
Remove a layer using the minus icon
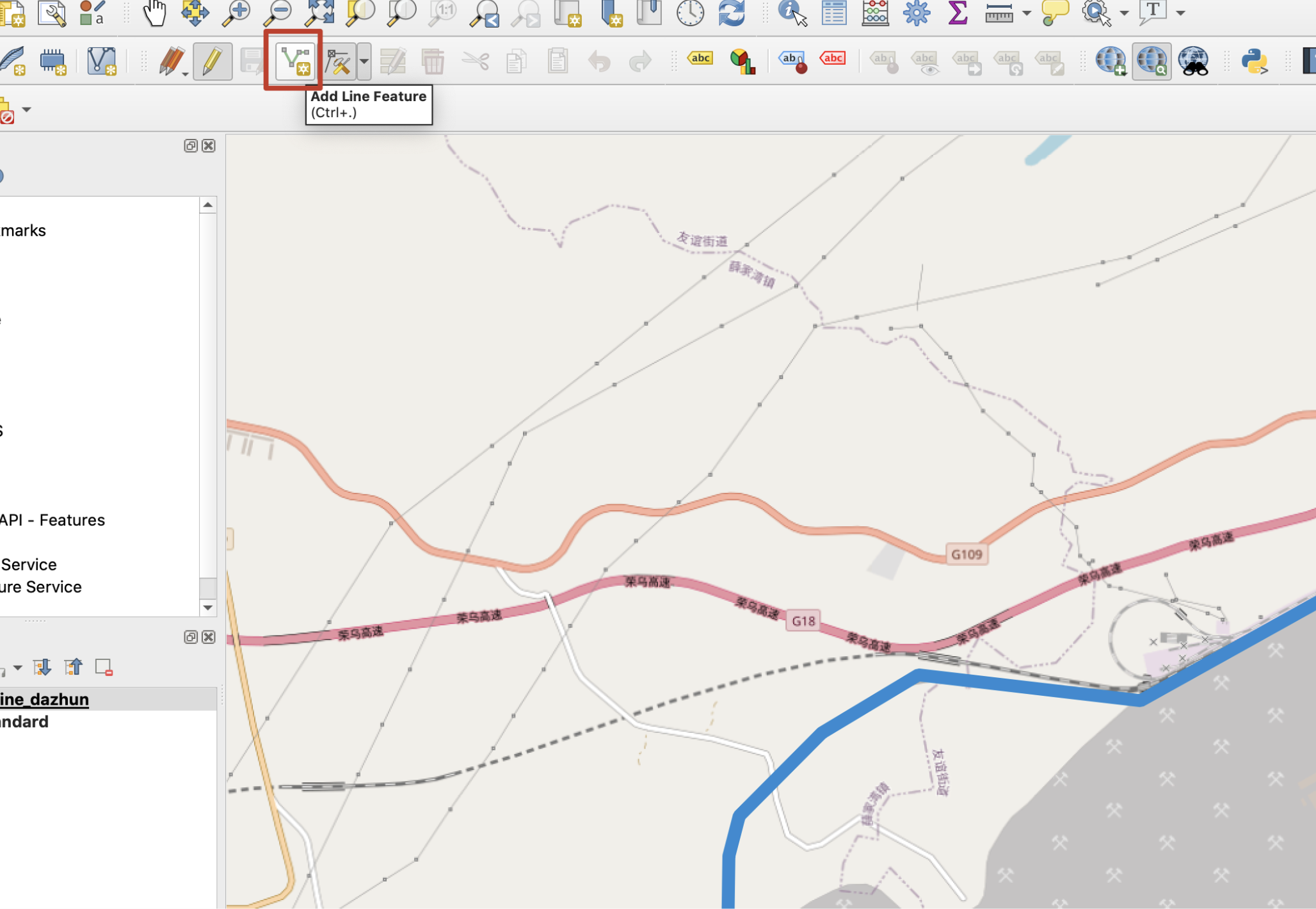[103, 666]
